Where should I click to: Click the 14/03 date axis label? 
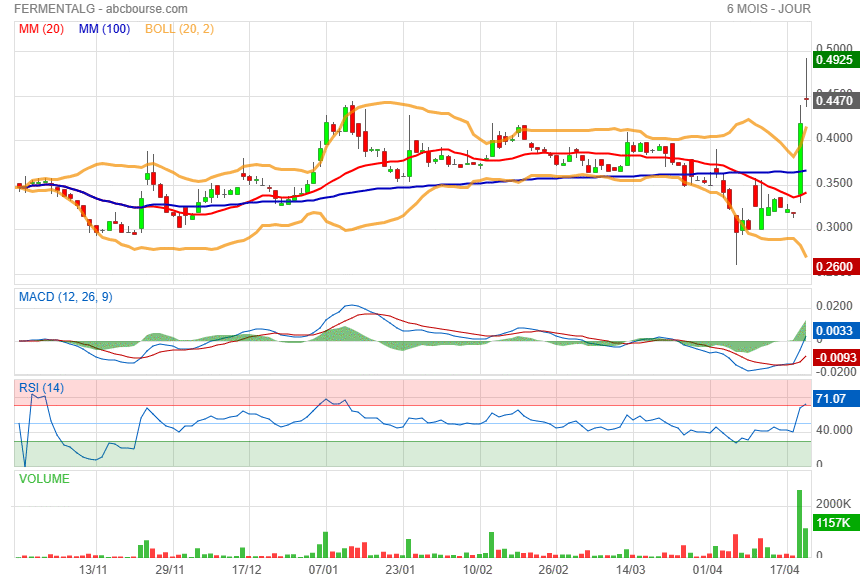coord(631,570)
